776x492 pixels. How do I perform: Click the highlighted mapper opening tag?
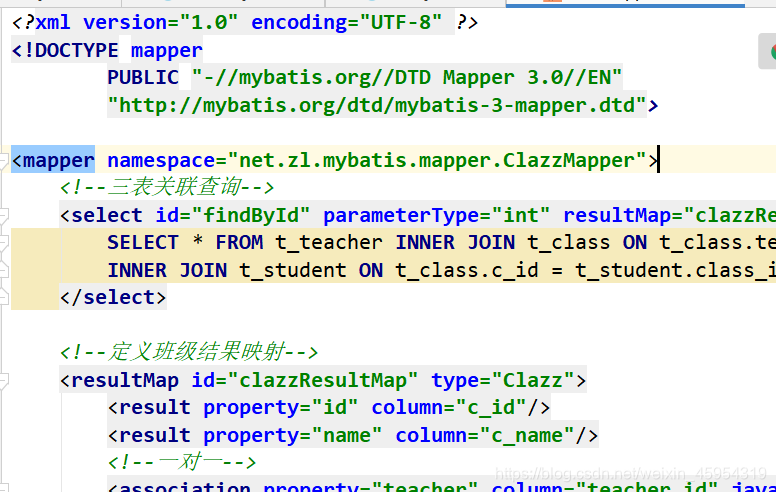click(53, 160)
